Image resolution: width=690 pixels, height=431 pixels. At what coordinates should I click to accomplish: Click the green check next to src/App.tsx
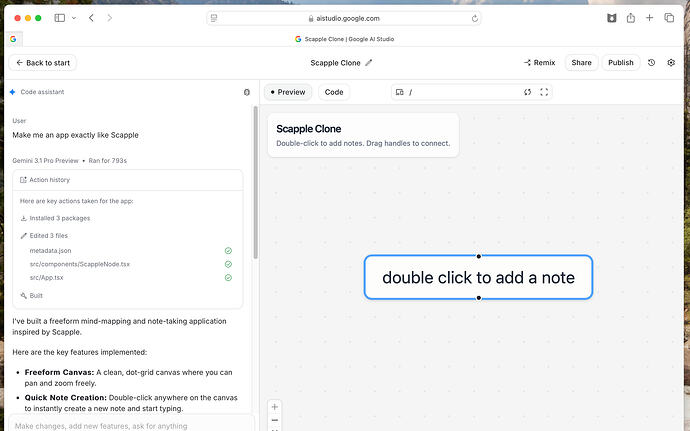coord(228,278)
